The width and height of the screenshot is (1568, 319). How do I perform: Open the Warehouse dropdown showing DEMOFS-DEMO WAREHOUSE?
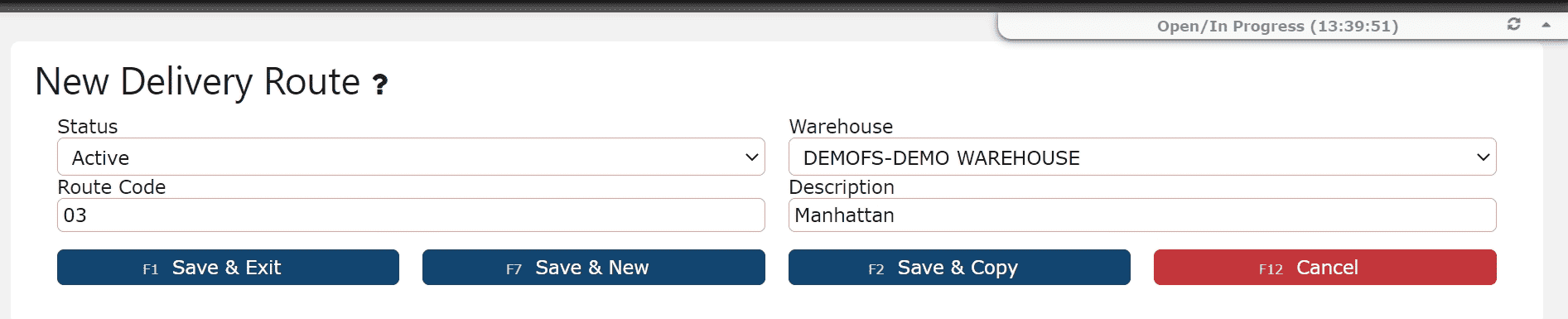click(1142, 157)
